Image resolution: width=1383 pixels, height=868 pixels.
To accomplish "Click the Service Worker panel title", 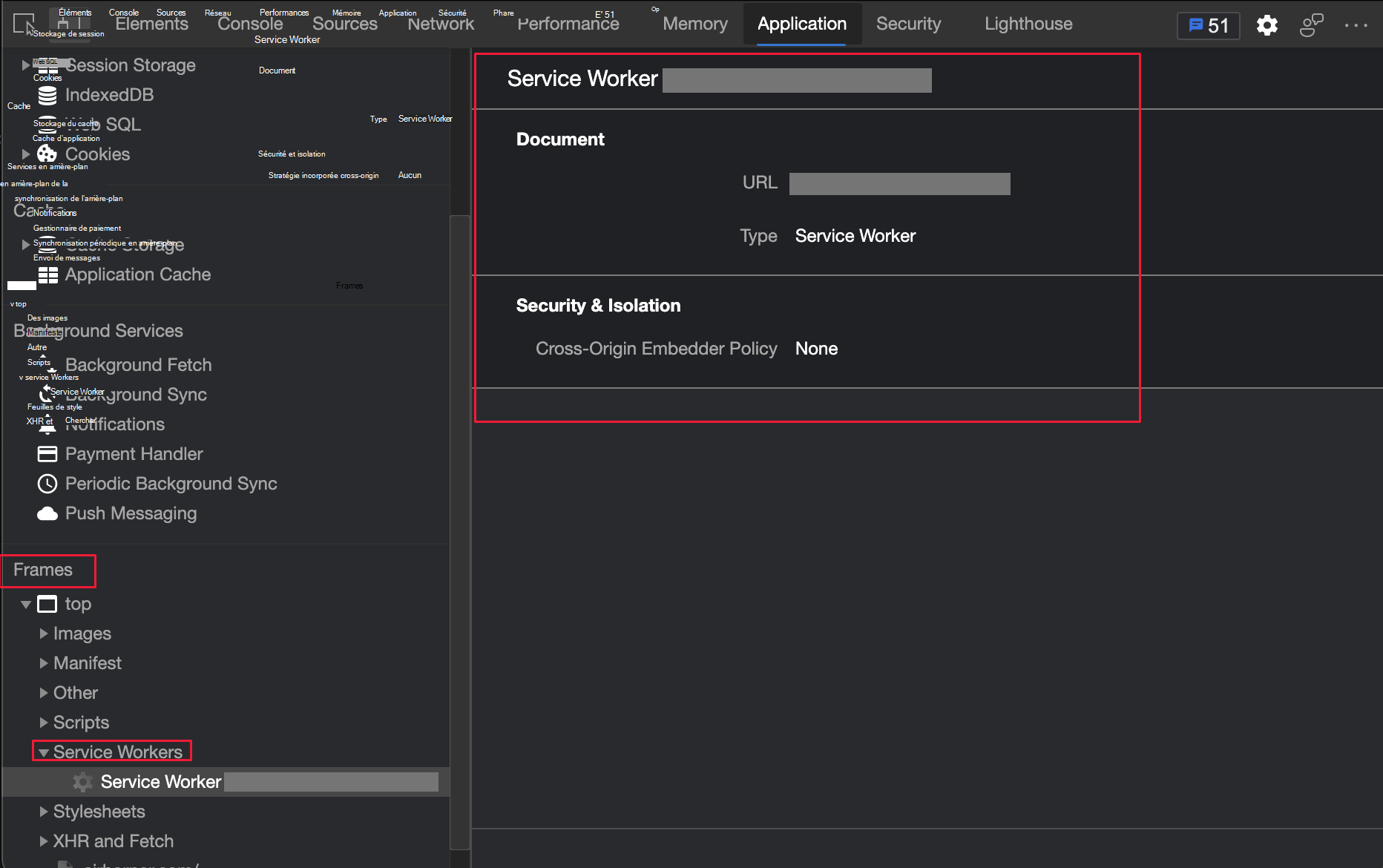I will click(582, 79).
